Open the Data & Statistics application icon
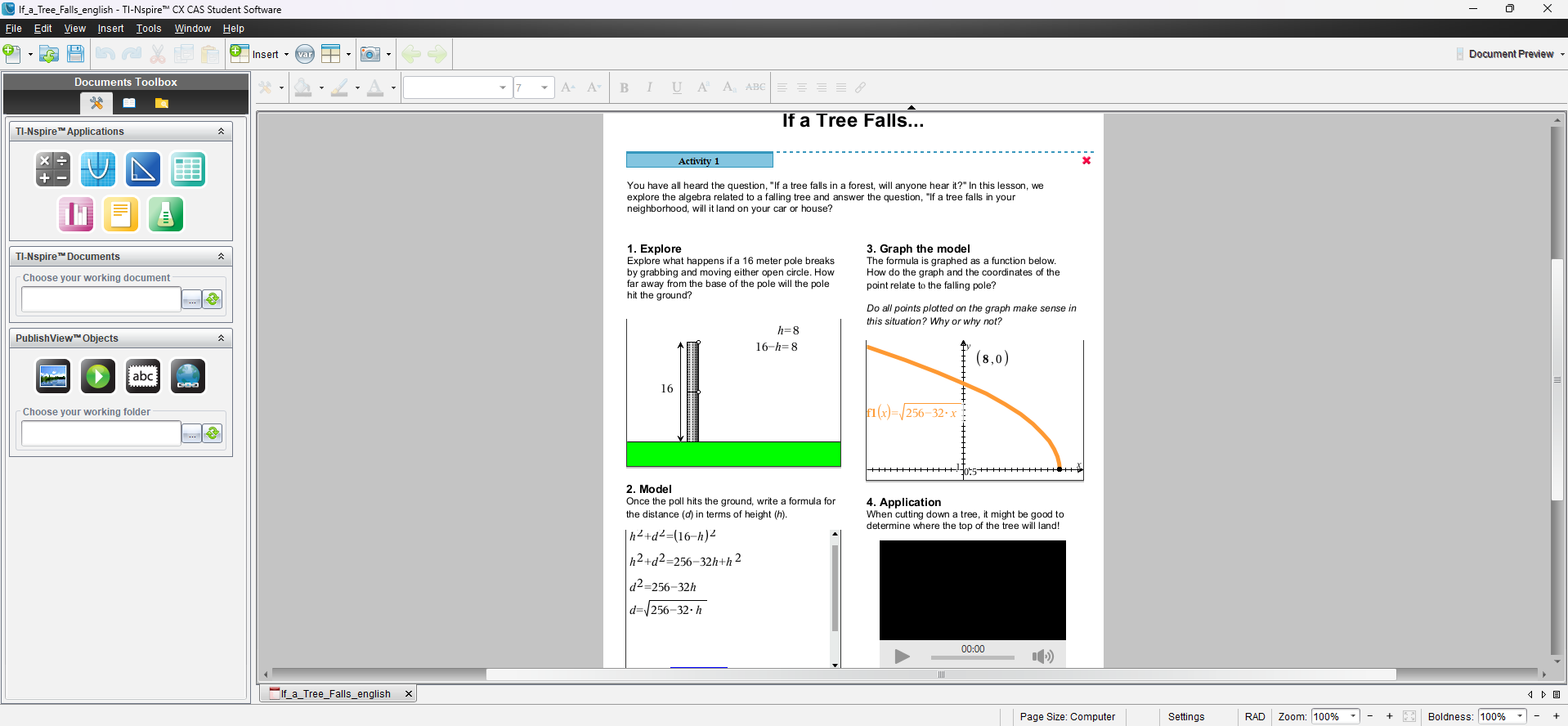This screenshot has width=1568, height=726. [76, 214]
